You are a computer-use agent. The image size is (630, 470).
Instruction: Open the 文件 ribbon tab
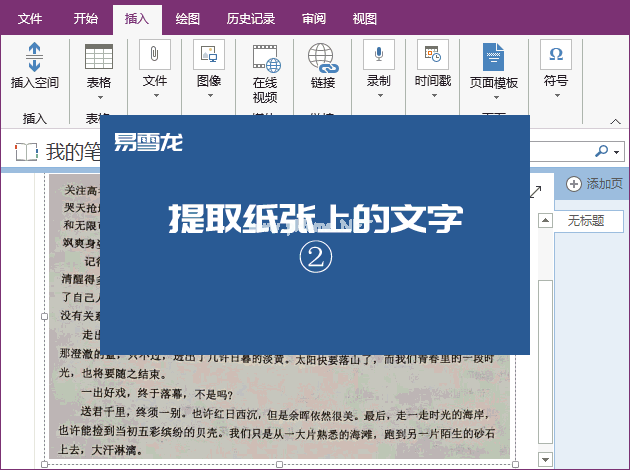tap(30, 18)
